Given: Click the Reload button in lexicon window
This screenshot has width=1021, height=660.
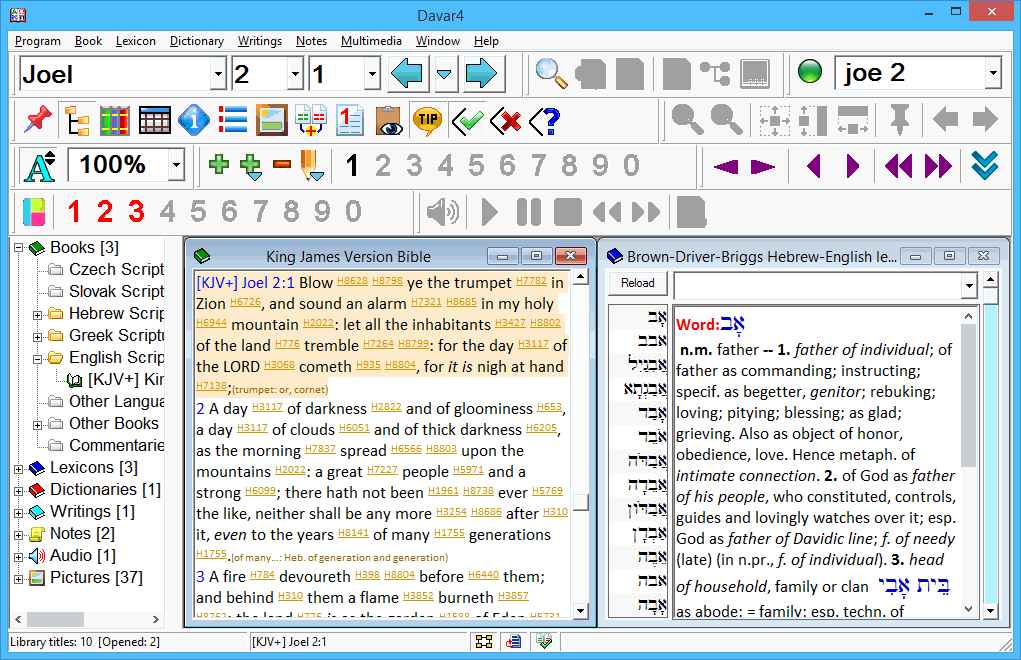Looking at the screenshot, I should click(637, 283).
